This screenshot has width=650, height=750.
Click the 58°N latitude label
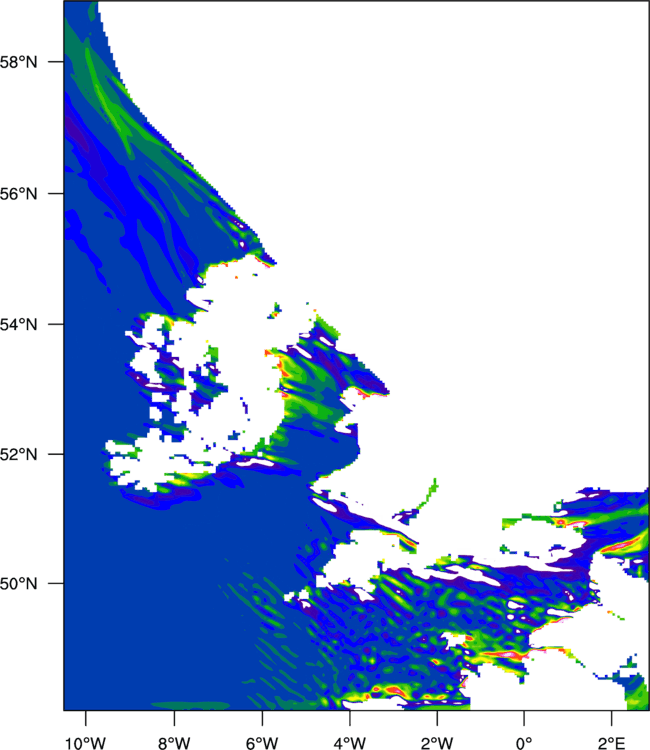18,62
